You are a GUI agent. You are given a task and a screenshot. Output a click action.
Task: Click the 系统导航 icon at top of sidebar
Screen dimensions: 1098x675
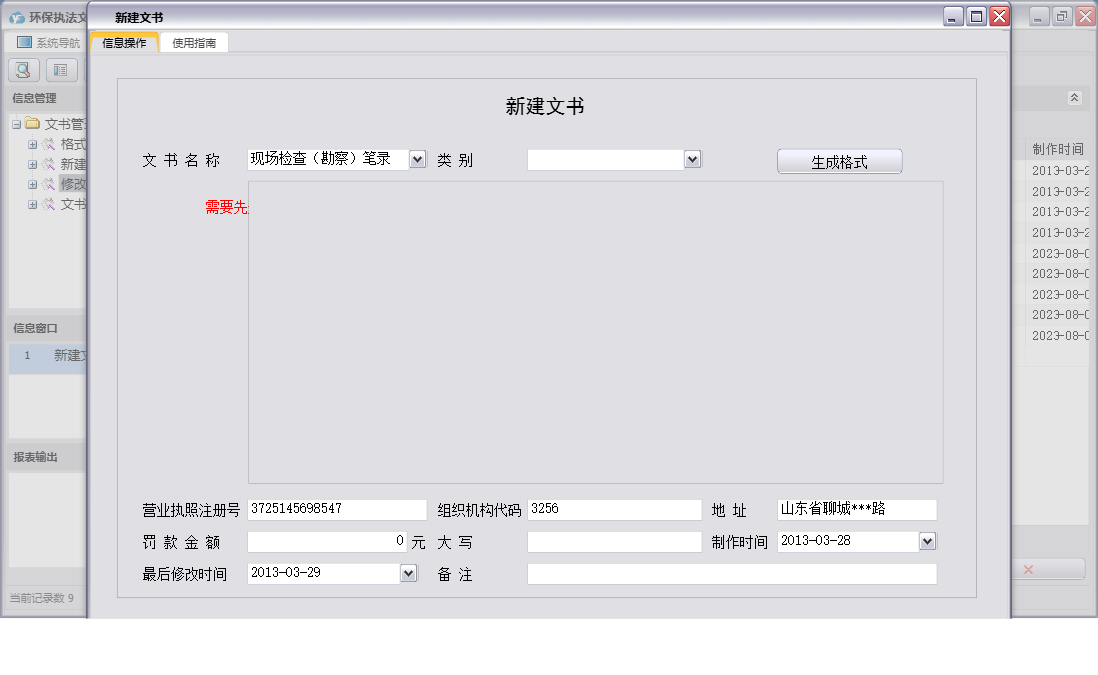(22, 41)
